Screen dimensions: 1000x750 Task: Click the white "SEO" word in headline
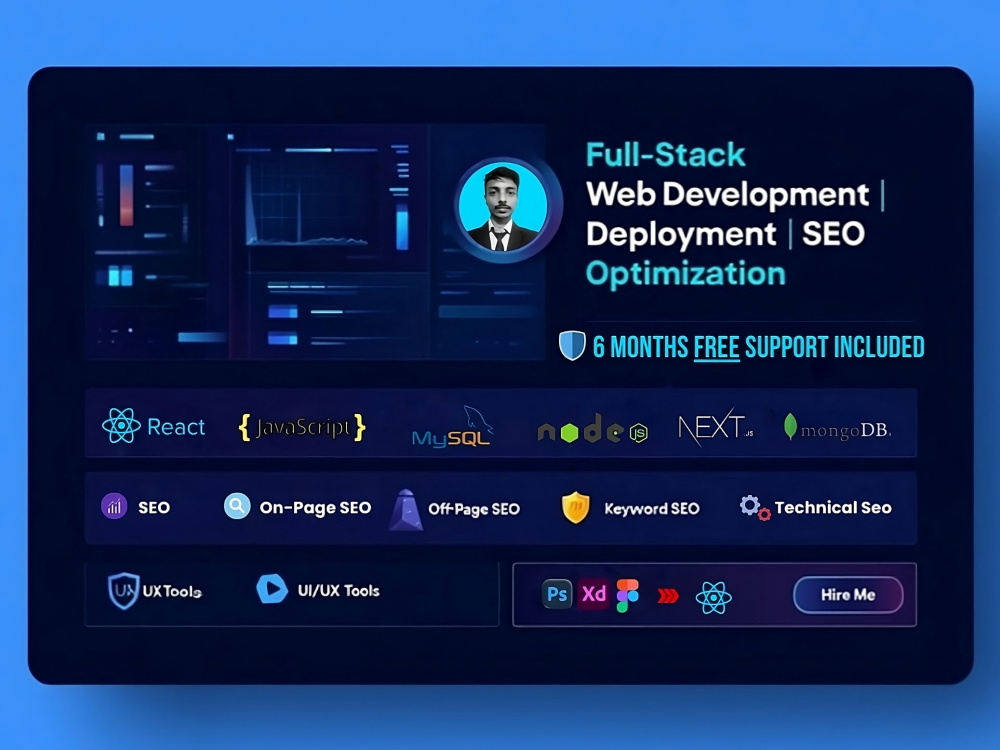pos(833,233)
